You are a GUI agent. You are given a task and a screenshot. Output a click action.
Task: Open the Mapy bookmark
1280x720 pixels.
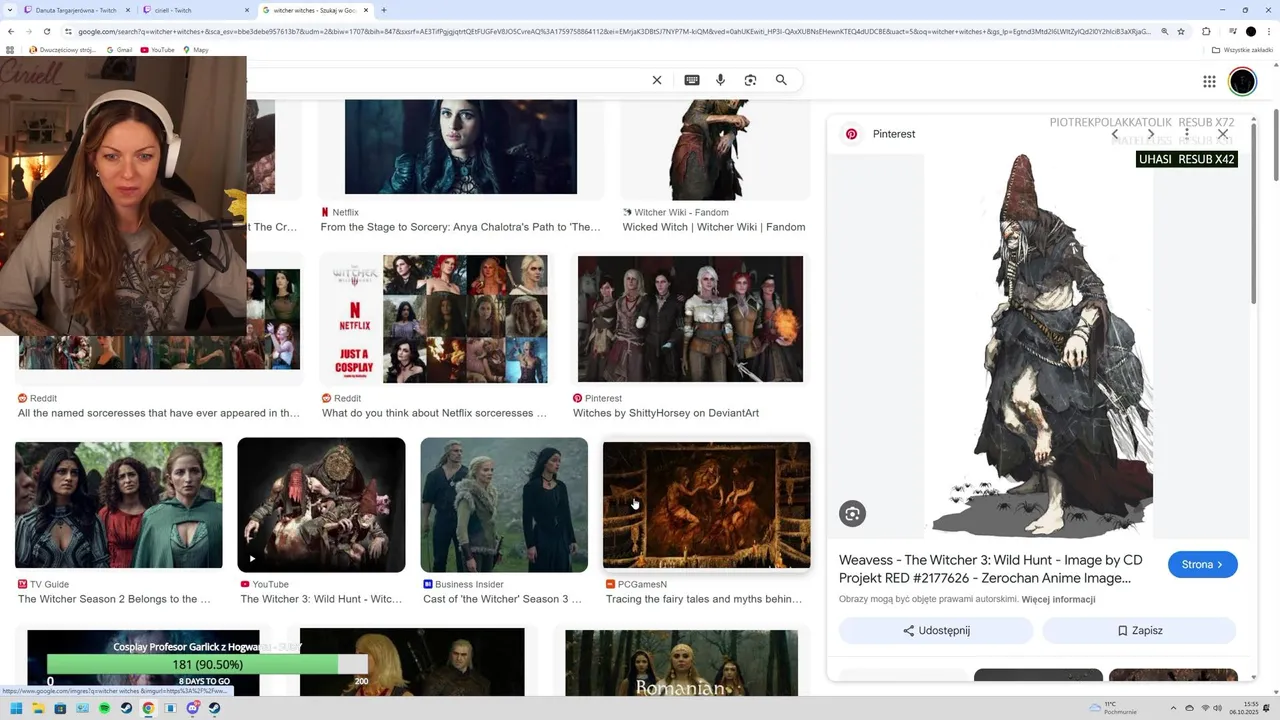[x=195, y=49]
